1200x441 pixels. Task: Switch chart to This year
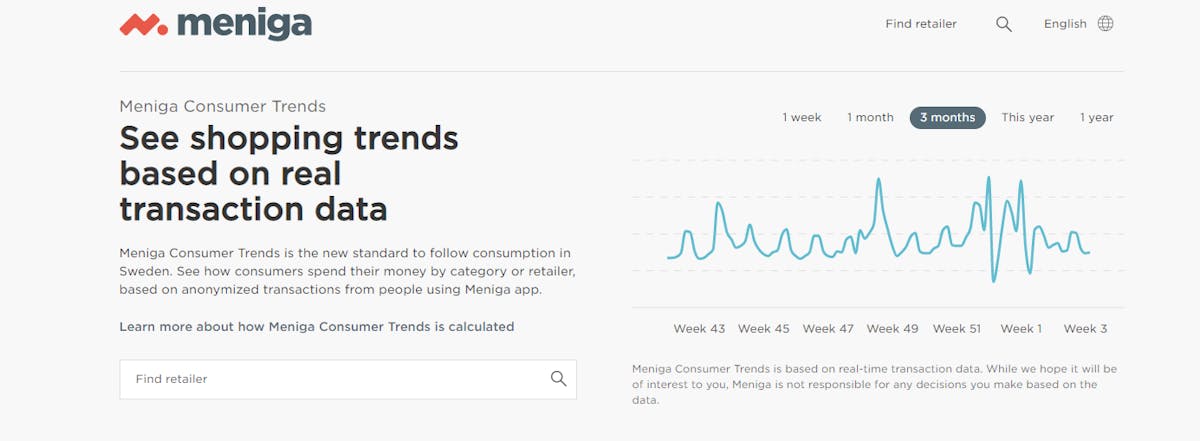[x=1028, y=118]
